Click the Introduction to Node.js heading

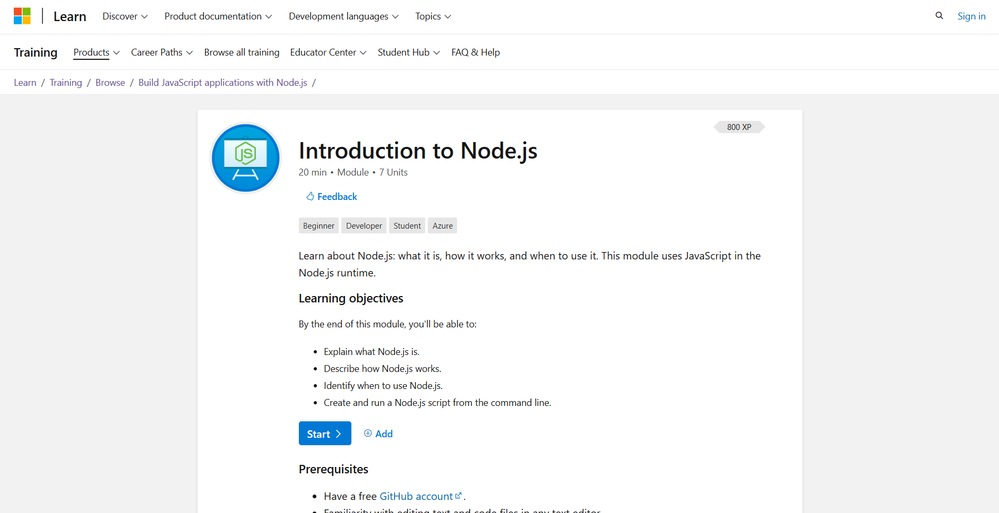[418, 151]
